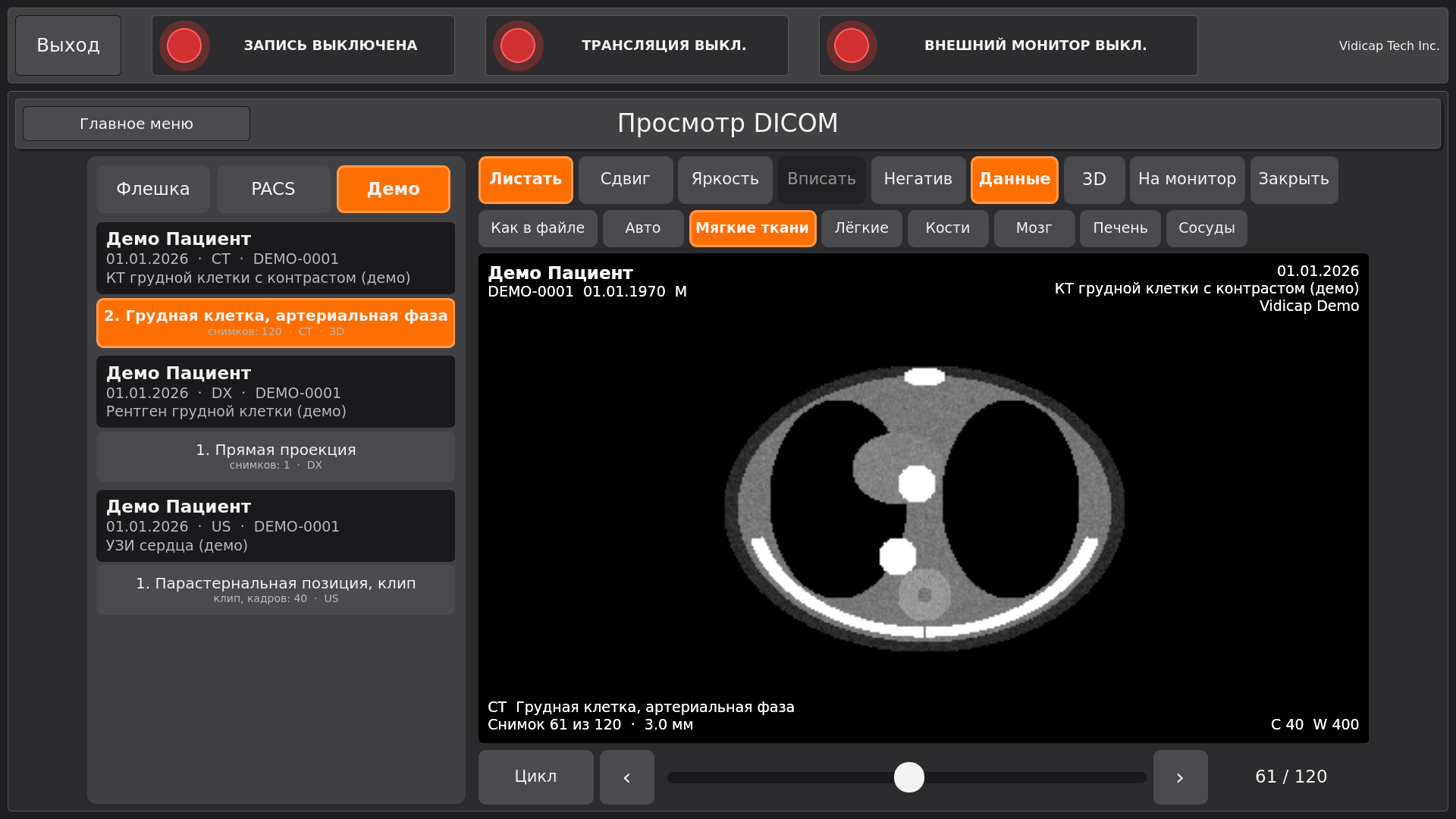Send image На монитор
The width and height of the screenshot is (1456, 819).
tap(1188, 180)
